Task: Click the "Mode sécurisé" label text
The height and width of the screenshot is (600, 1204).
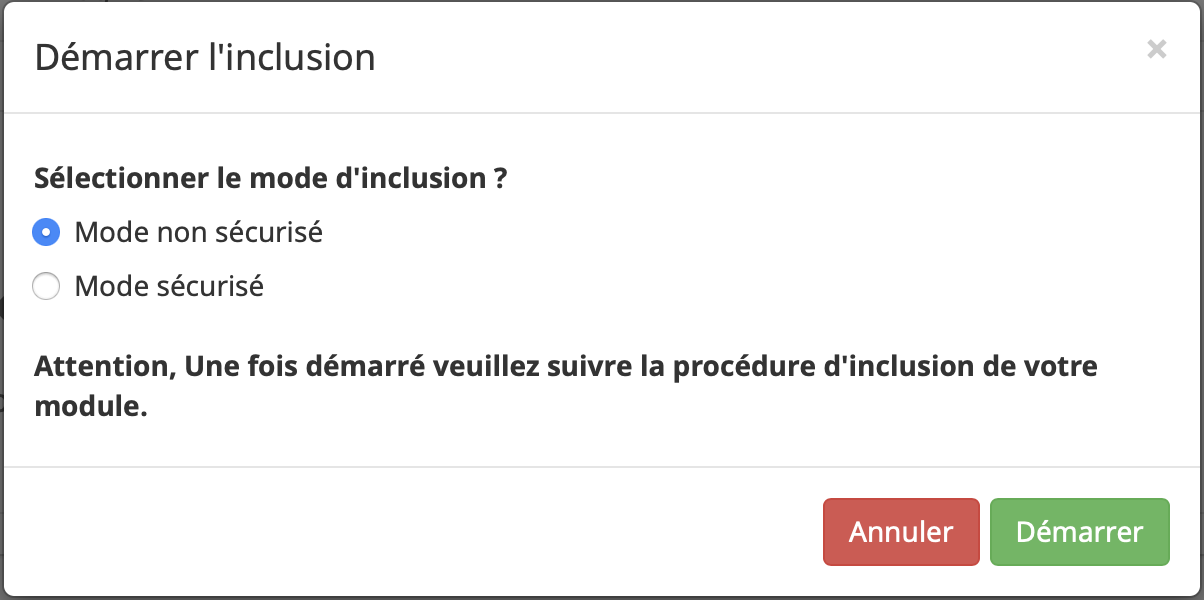Action: click(x=169, y=287)
